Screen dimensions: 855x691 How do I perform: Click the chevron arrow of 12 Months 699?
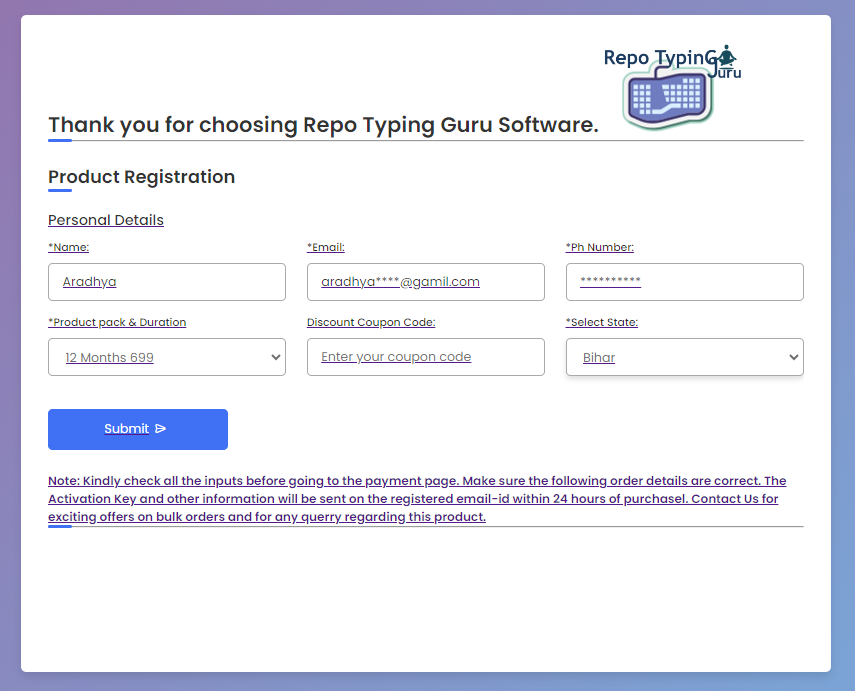[276, 357]
